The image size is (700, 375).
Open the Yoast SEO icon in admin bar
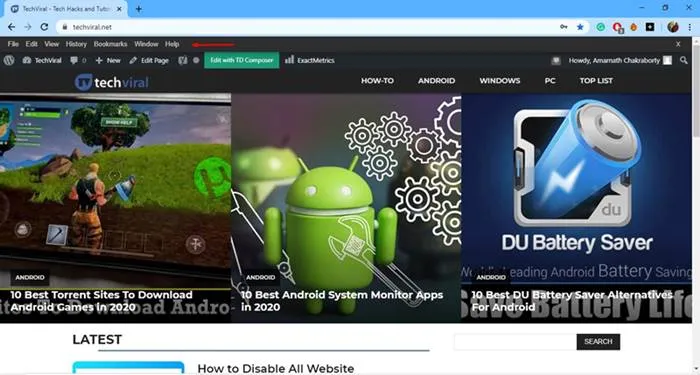[182, 60]
